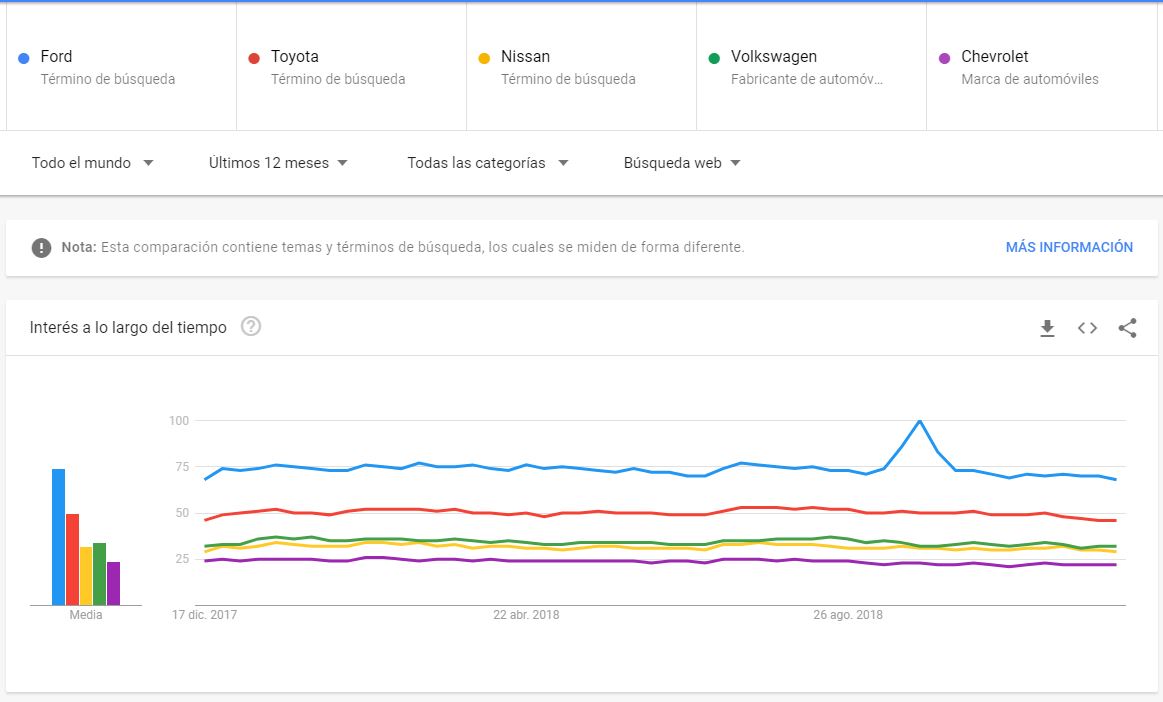This screenshot has width=1163, height=702.
Task: Click the red dot beside Toyota
Action: [254, 58]
